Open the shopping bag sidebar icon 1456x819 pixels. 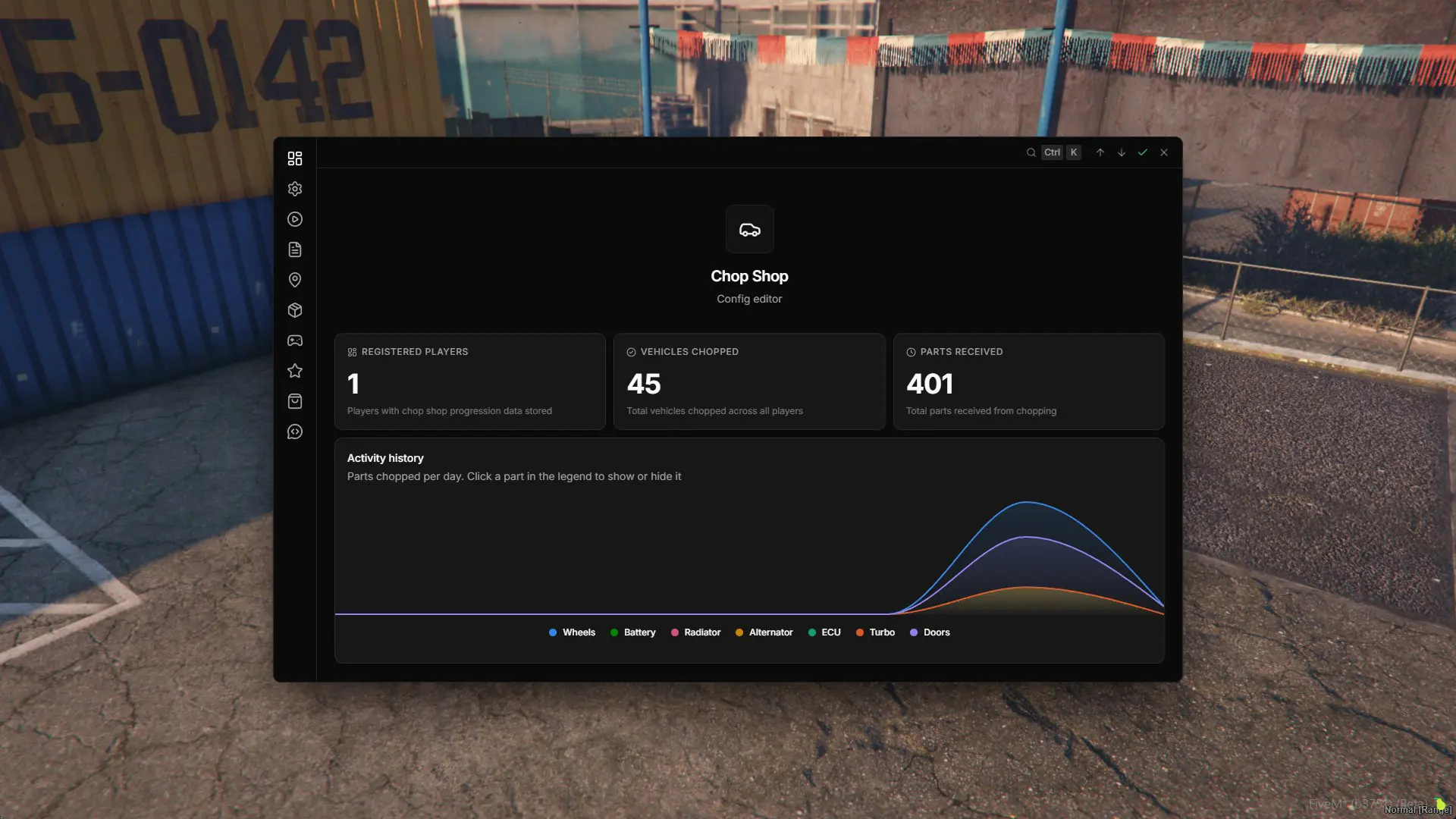[x=295, y=401]
